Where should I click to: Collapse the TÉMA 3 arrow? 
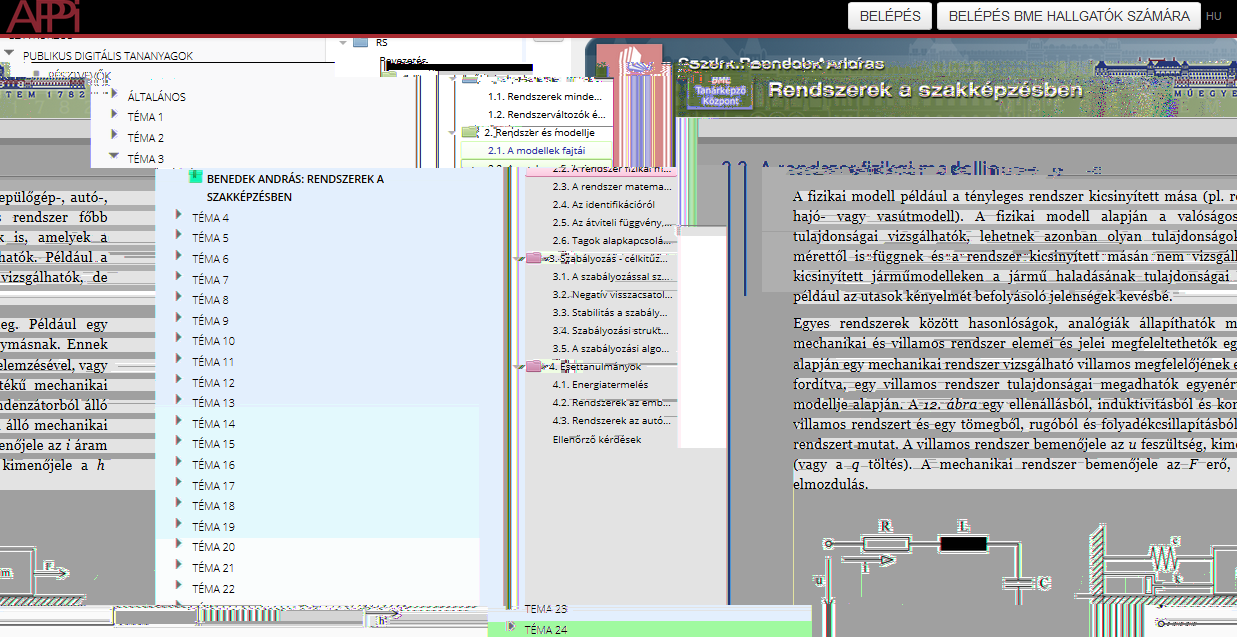(115, 157)
